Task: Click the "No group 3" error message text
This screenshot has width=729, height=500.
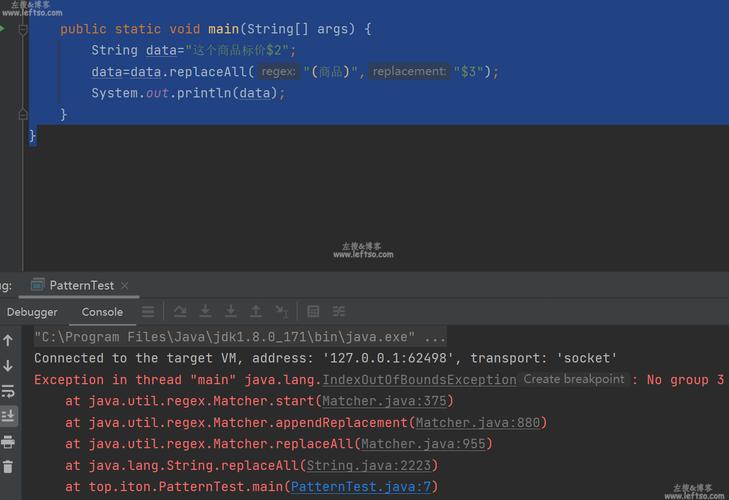Action: 686,380
